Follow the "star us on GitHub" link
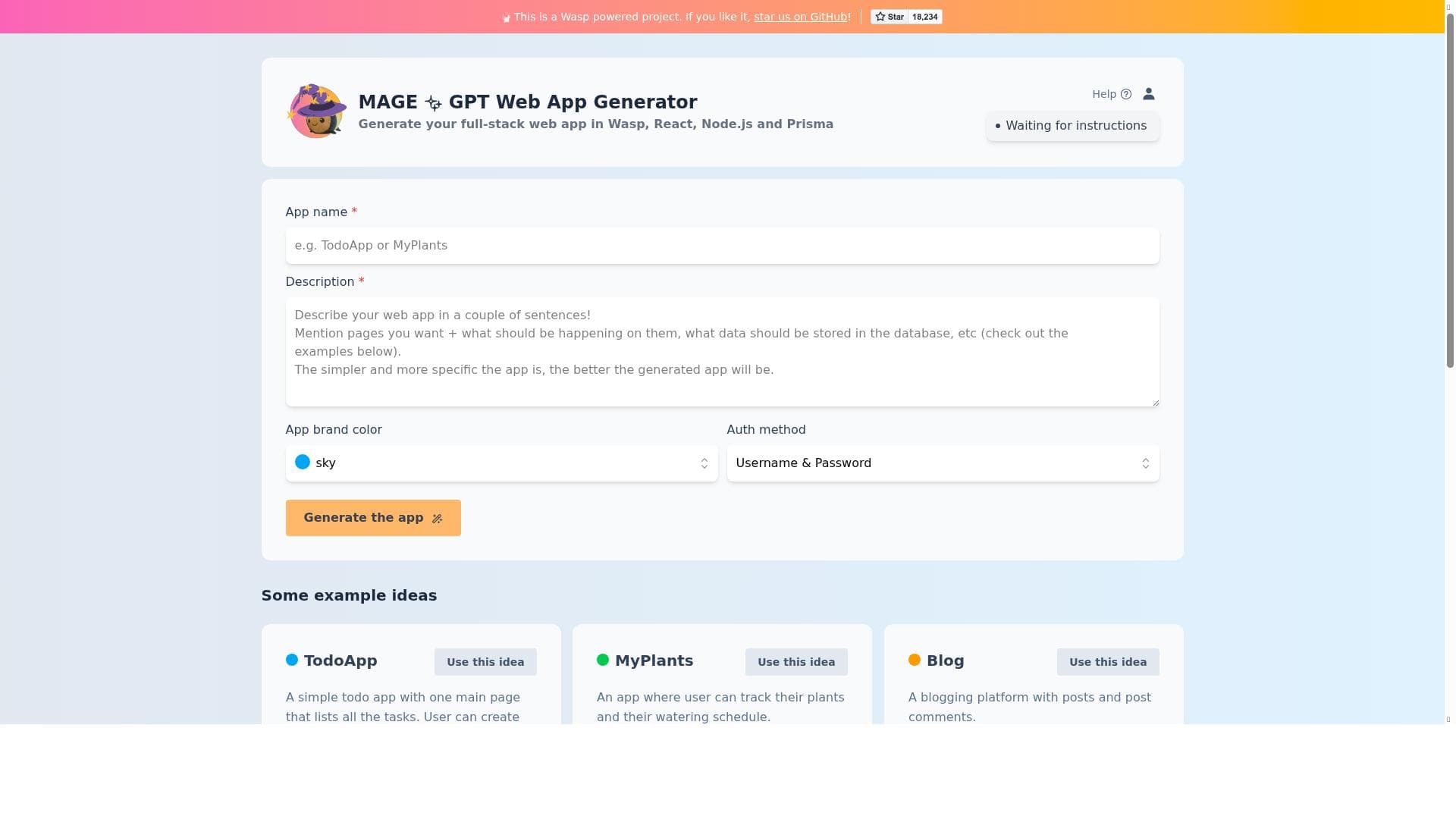 point(800,17)
